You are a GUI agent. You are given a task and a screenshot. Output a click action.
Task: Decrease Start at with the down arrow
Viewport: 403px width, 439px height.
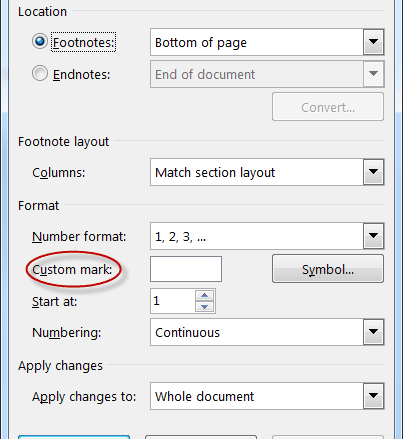tap(205, 307)
